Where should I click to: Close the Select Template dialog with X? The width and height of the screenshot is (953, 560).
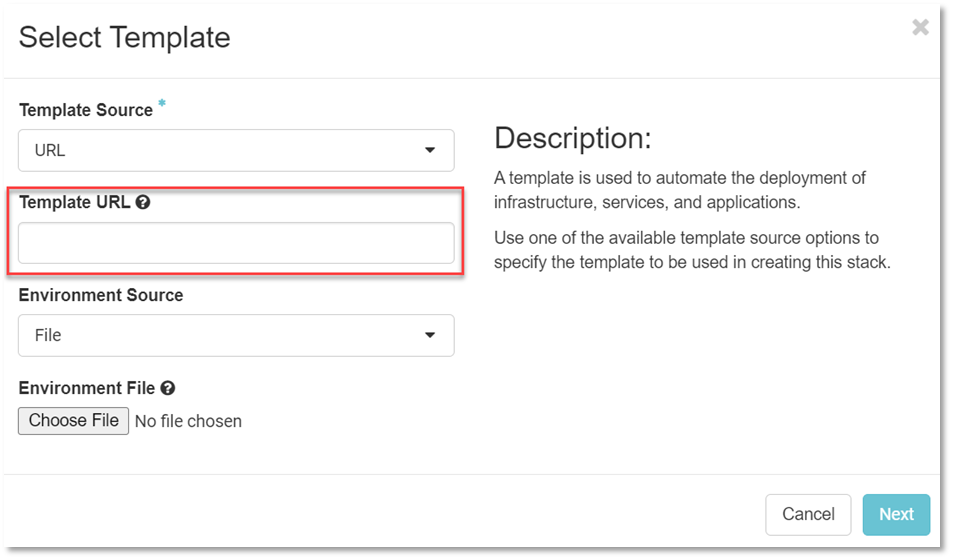[x=920, y=28]
